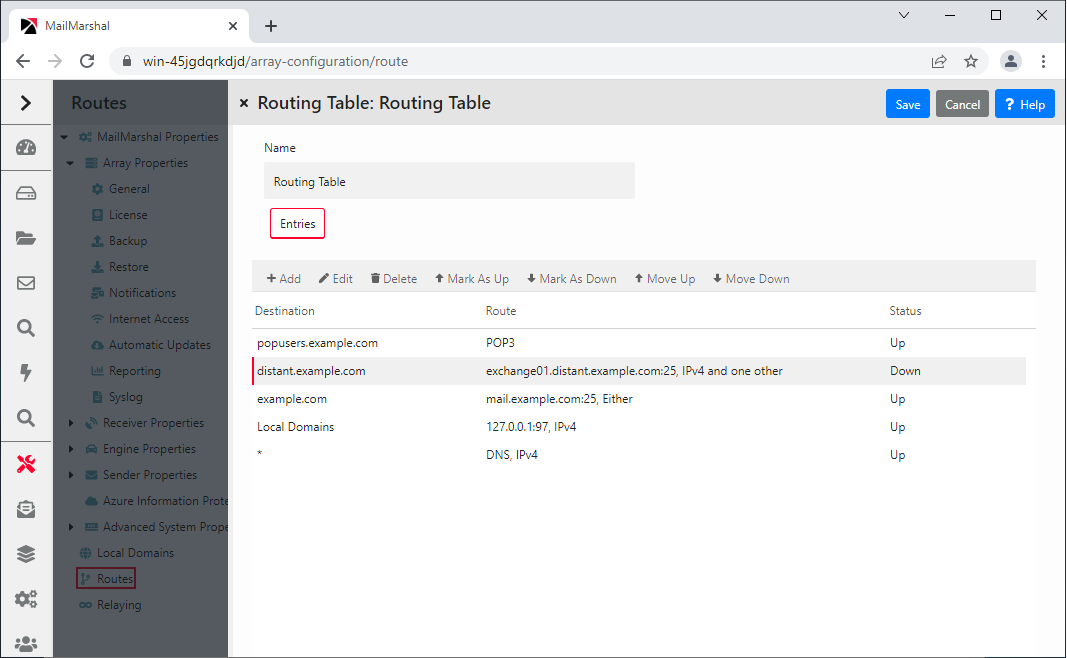Open Help from the blue Help button
Viewport: 1067px width, 658px height.
1024,103
